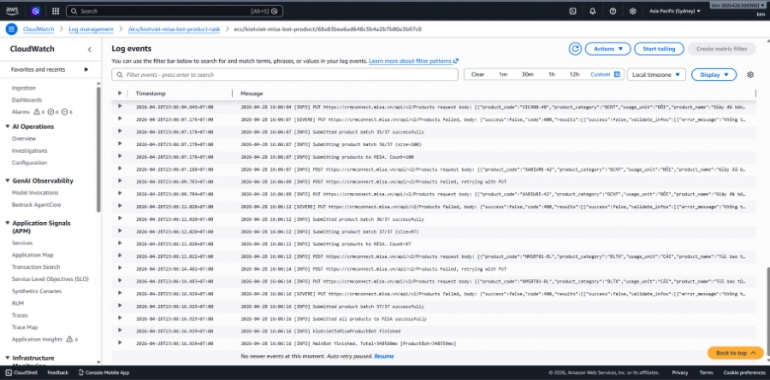Open the account menu at top right

pos(738,5)
